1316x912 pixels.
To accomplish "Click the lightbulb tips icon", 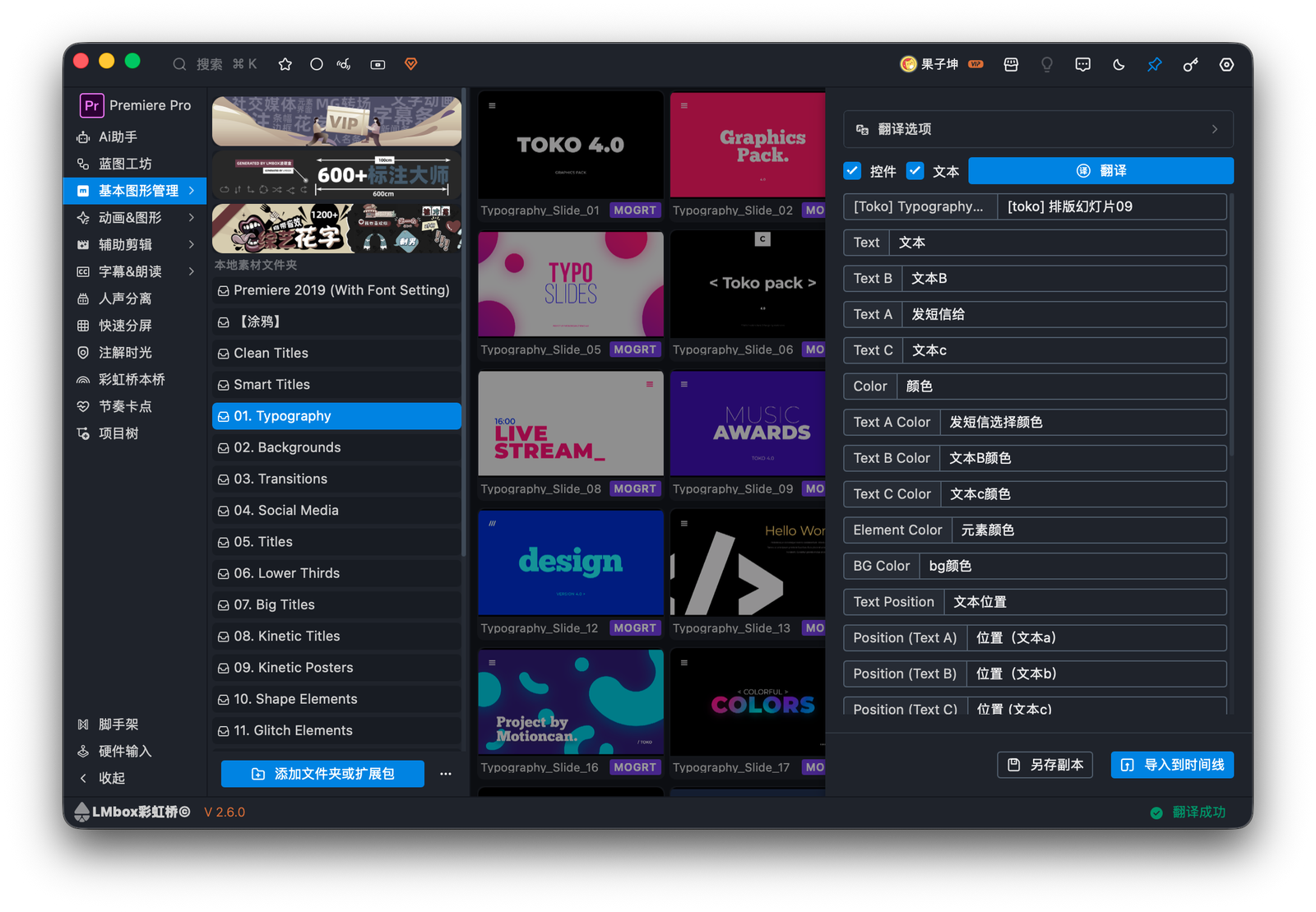I will tap(1047, 64).
